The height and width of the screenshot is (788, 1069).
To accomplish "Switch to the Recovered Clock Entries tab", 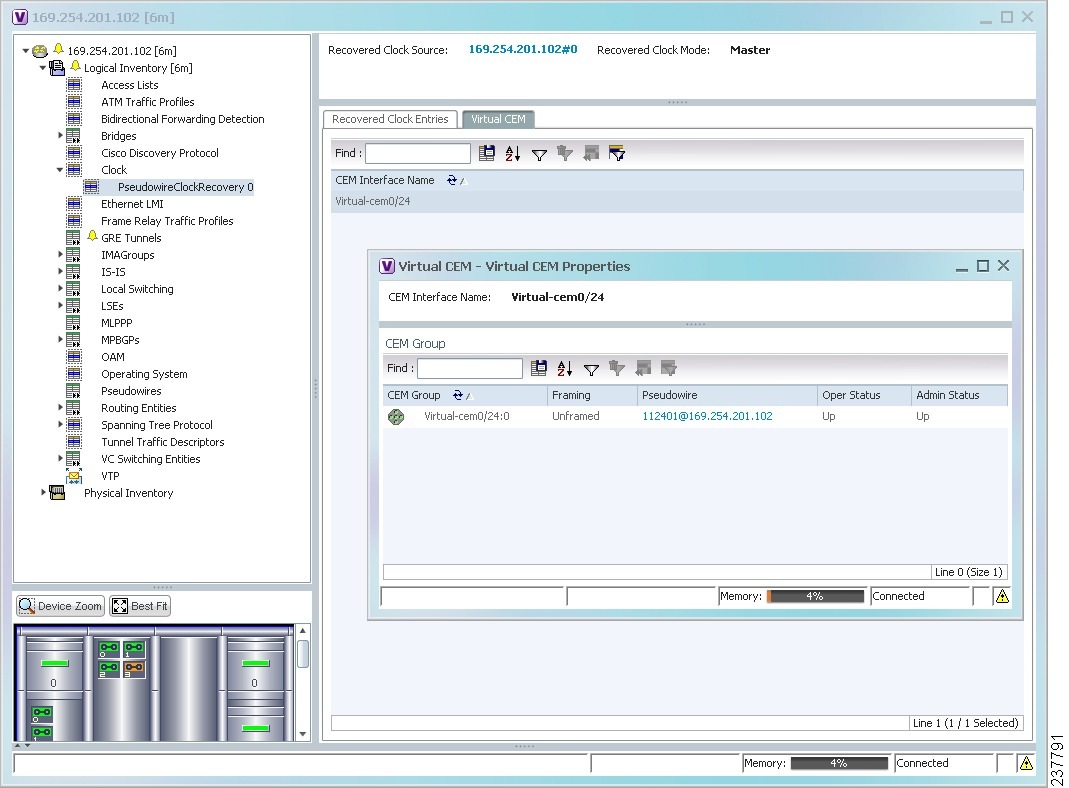I will tap(390, 119).
